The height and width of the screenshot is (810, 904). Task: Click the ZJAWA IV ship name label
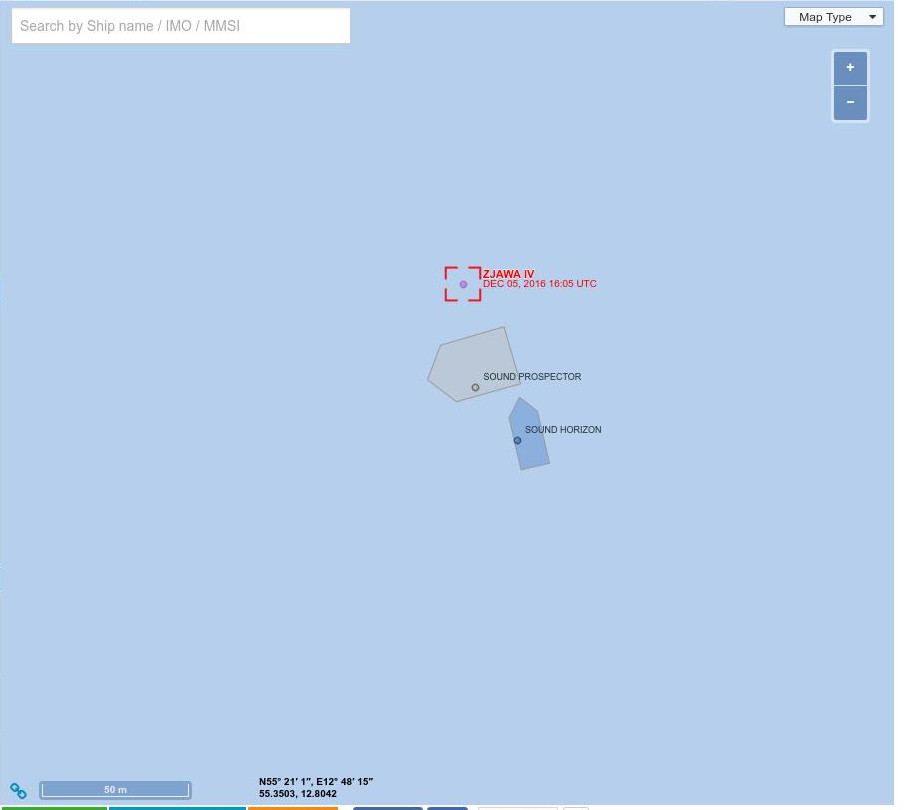point(508,274)
